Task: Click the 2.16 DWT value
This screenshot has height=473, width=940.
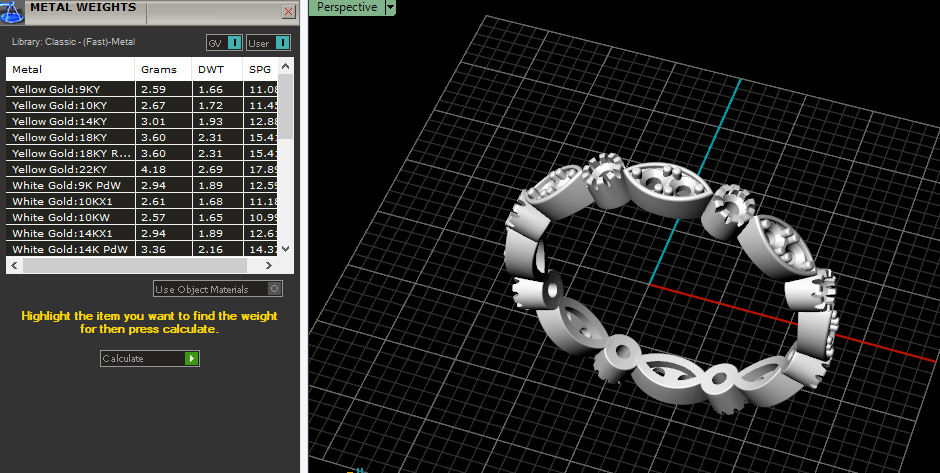Action: point(210,249)
